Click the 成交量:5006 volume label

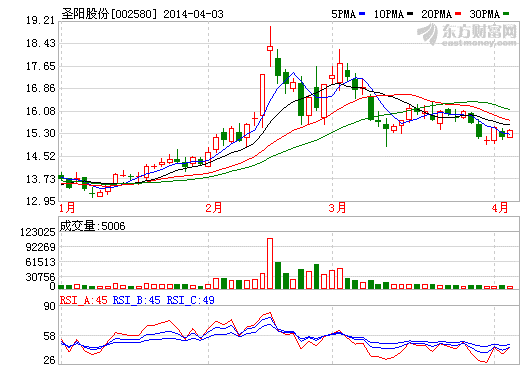click(92, 226)
